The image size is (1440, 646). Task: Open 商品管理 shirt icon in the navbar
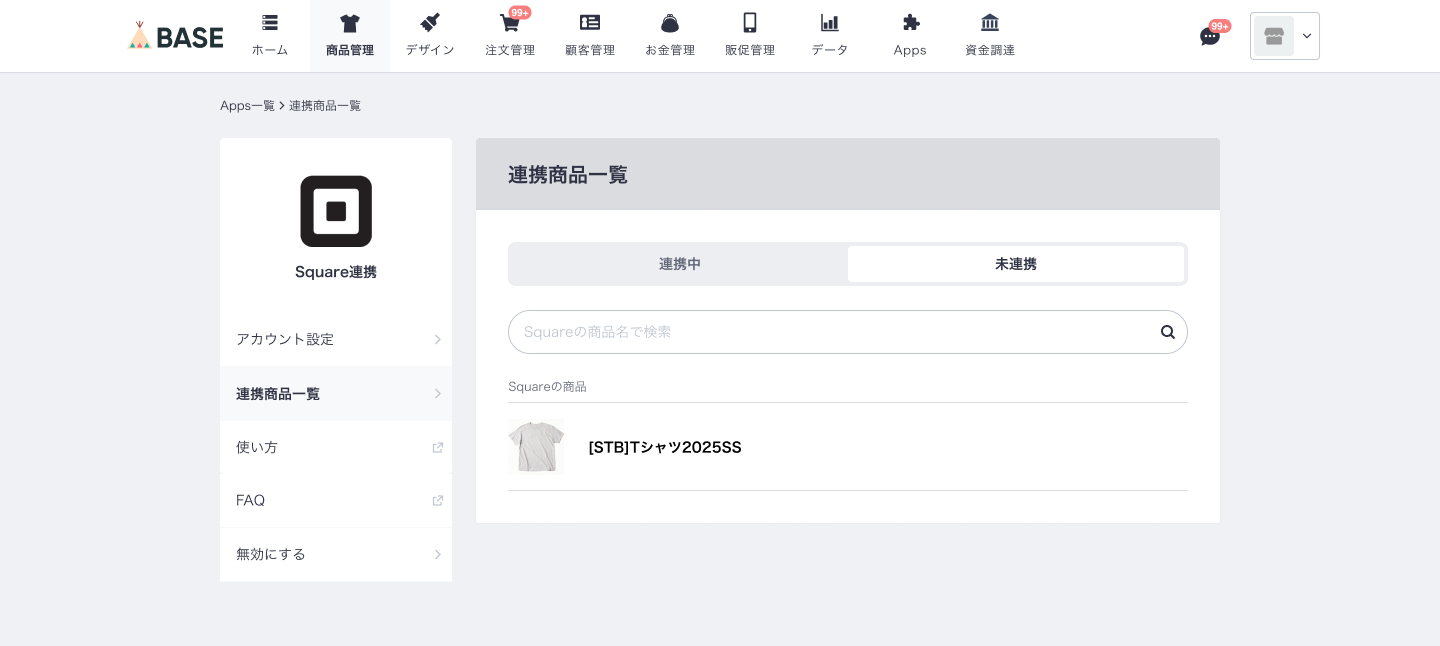tap(350, 23)
